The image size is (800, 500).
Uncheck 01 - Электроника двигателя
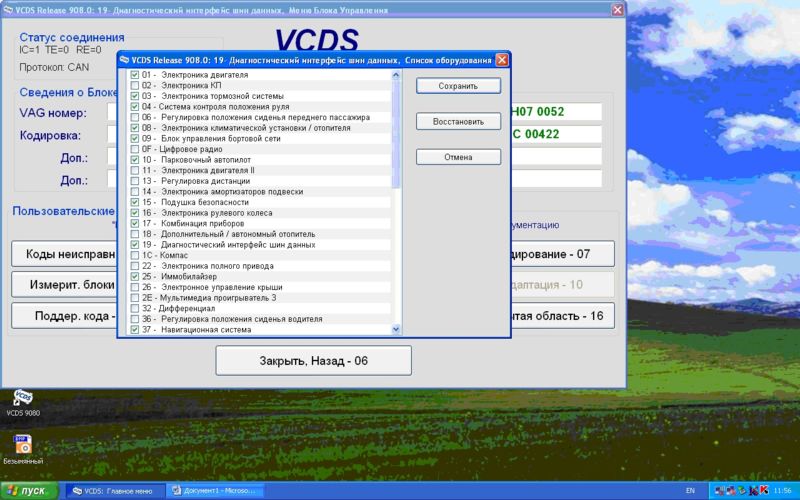135,75
